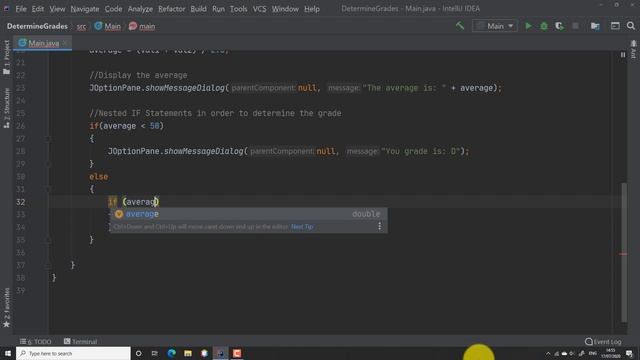Open the Main run configuration dropdown
This screenshot has height=360, width=640.
pyautogui.click(x=495, y=26)
